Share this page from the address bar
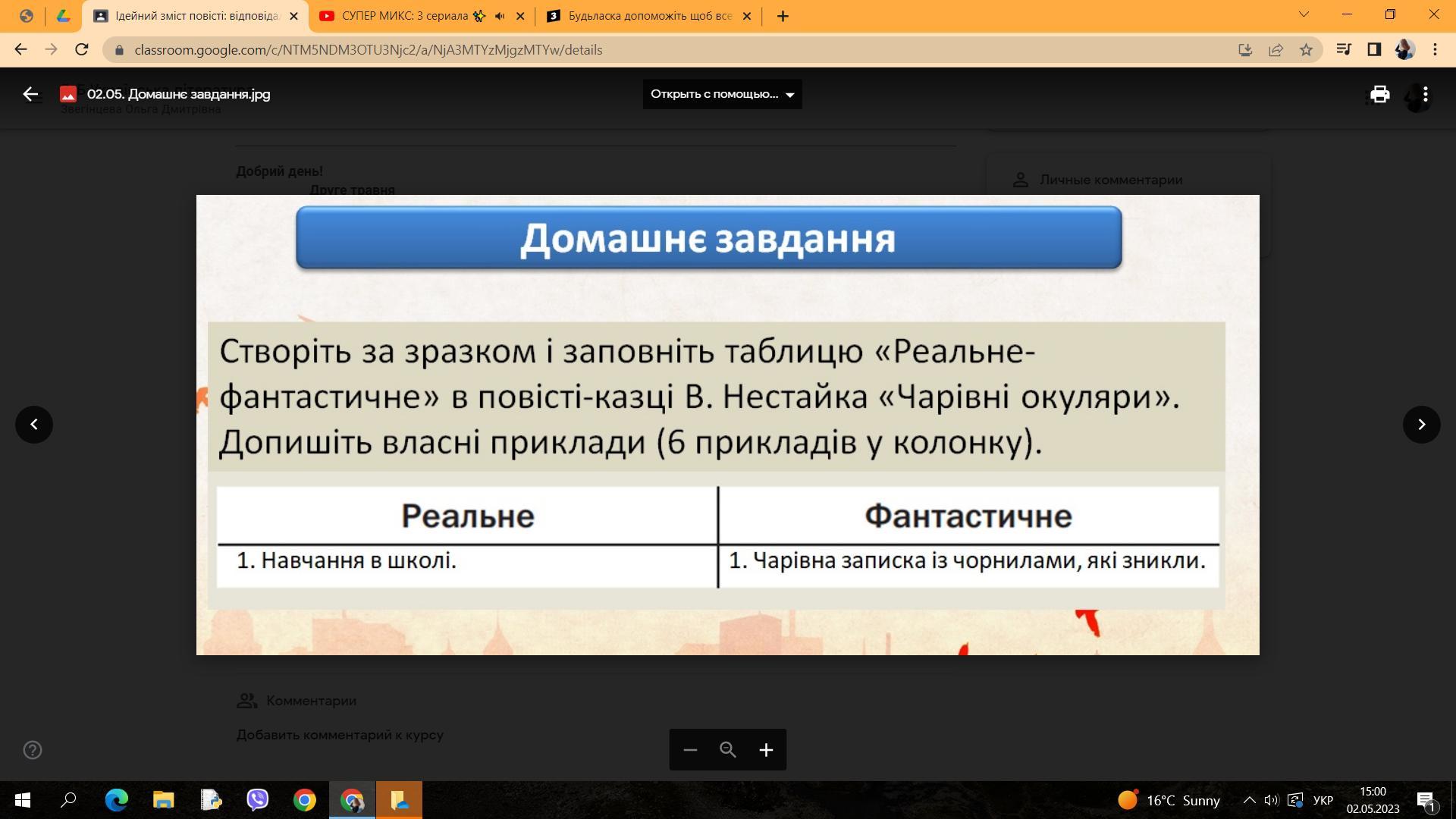Viewport: 1456px width, 819px height. pos(1276,49)
